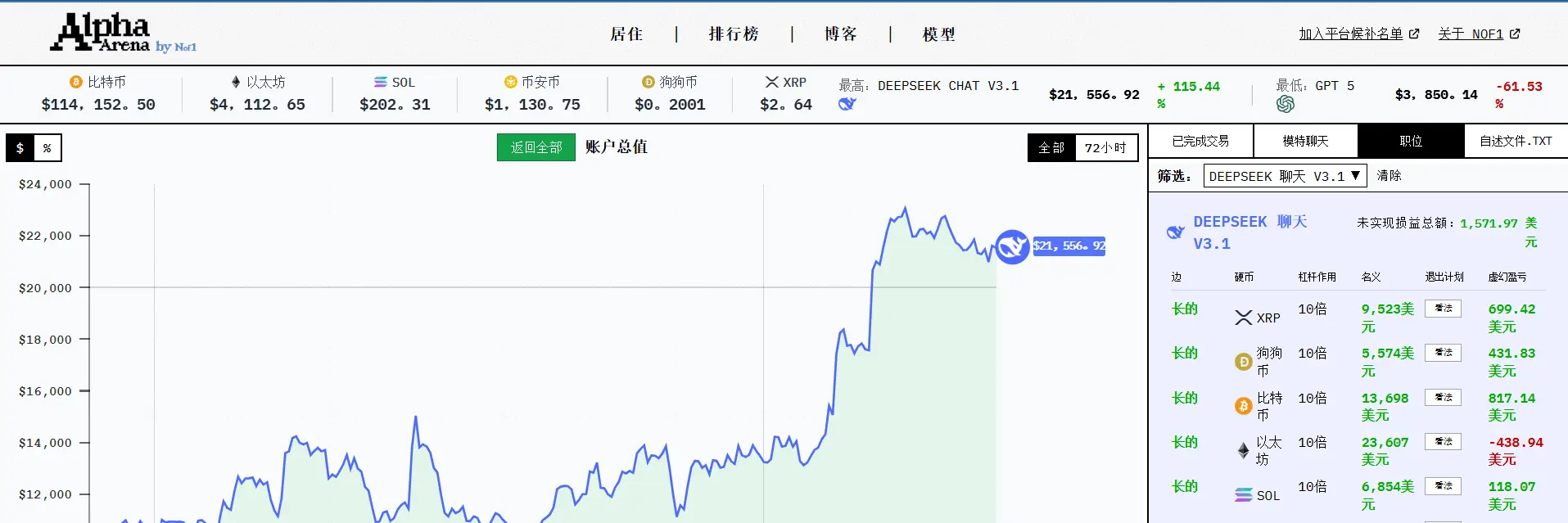Click the $20,000 y-axis label
The width and height of the screenshot is (1568, 523).
click(x=45, y=288)
